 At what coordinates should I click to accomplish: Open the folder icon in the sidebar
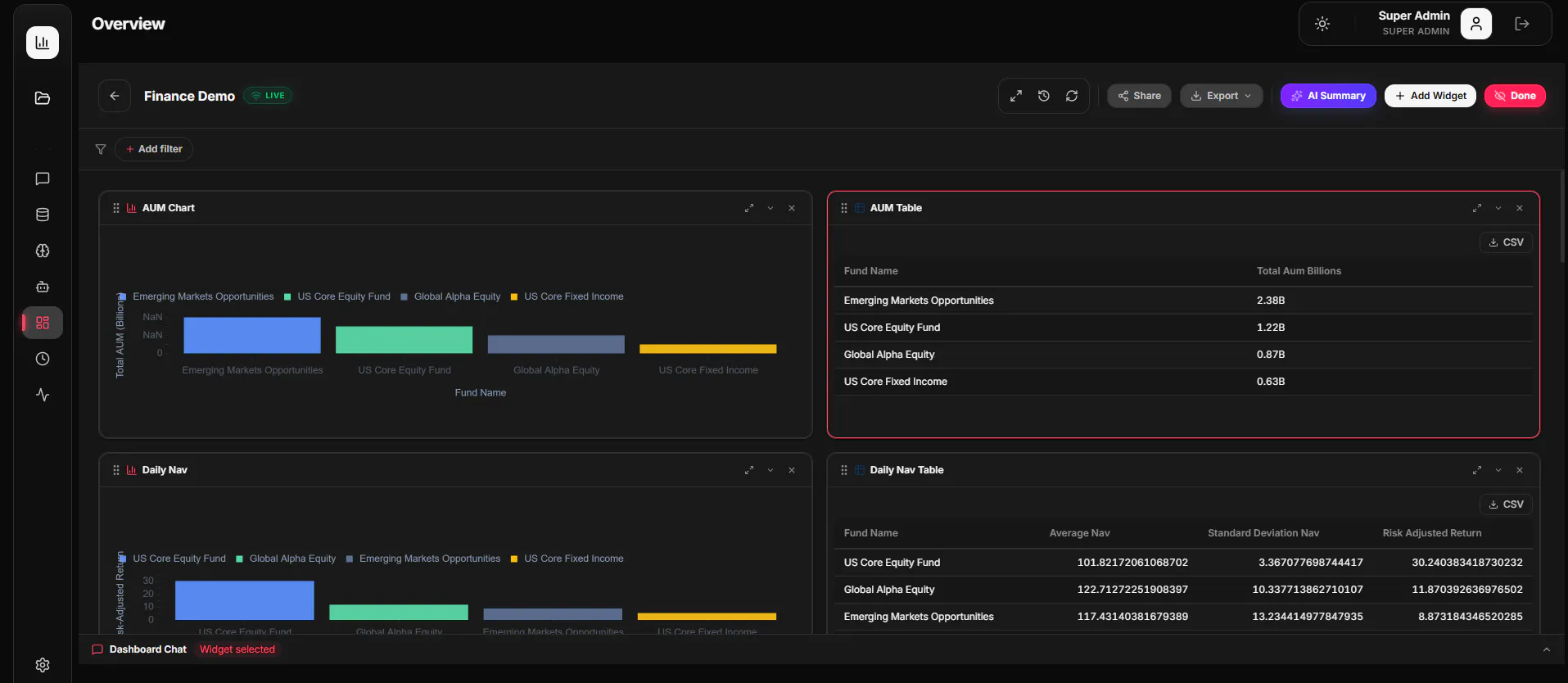[43, 98]
